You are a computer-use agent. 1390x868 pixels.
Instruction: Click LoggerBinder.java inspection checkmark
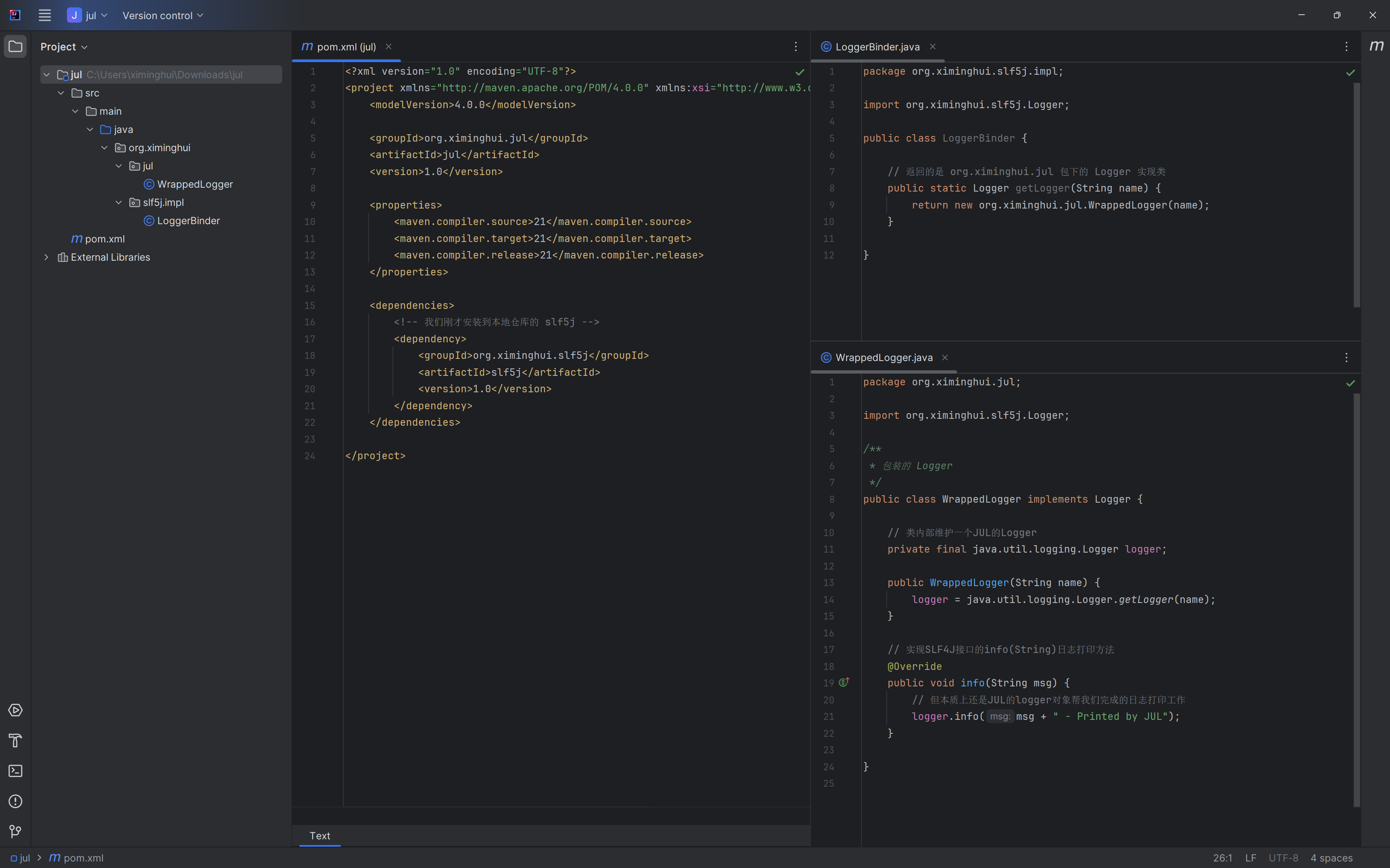point(1350,72)
